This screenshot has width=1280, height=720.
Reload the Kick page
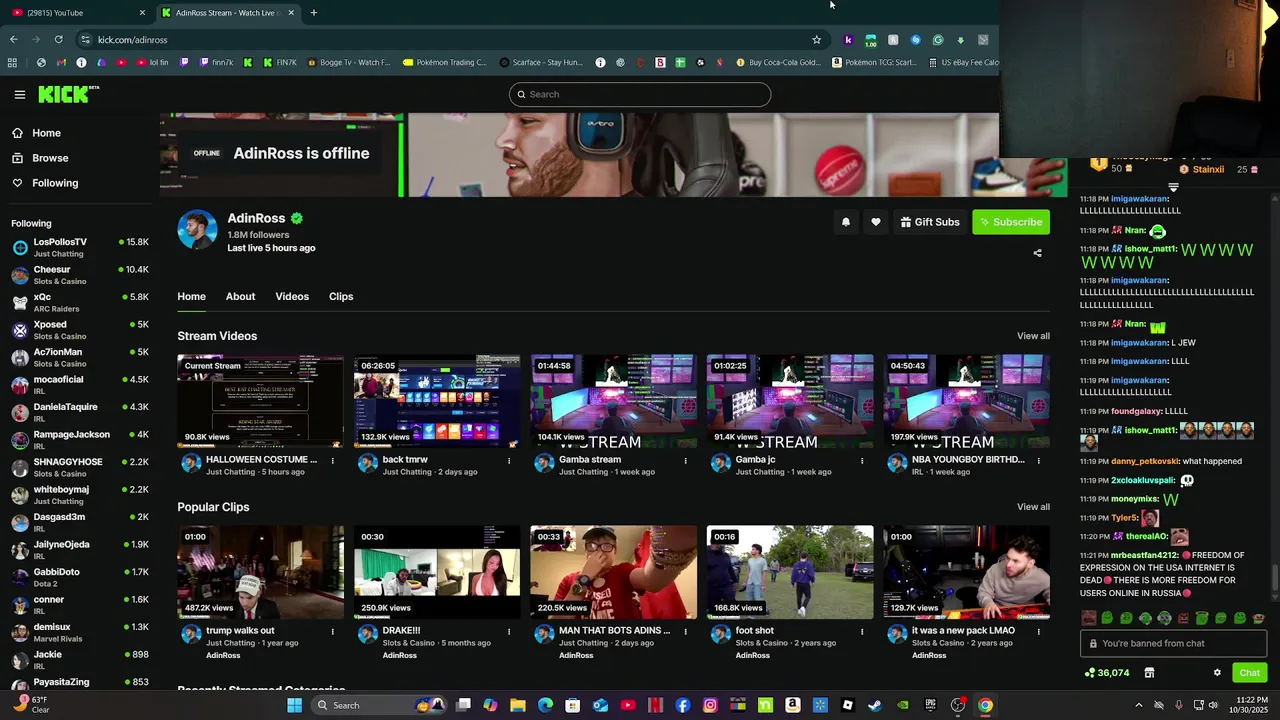point(58,40)
